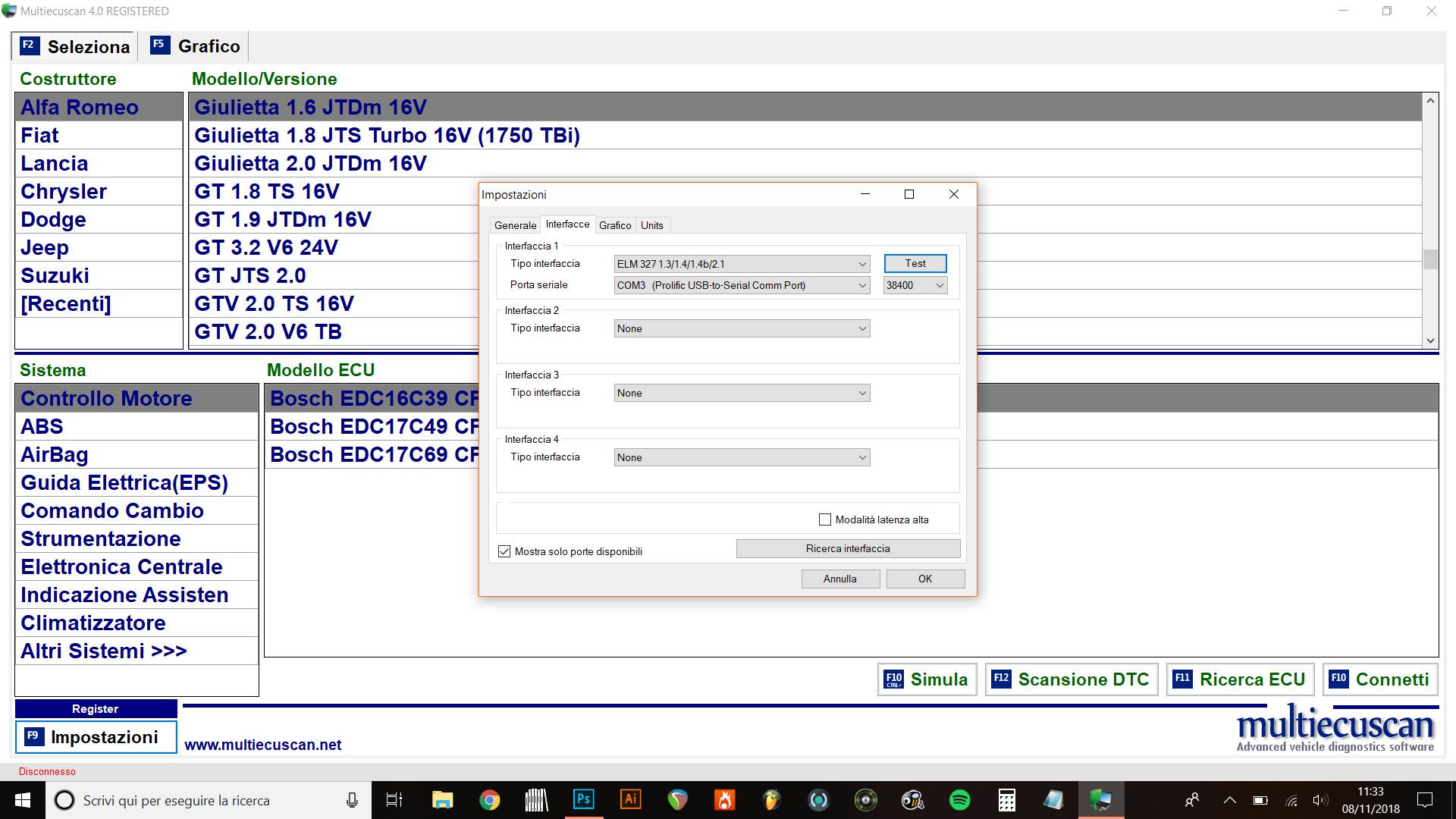1456x819 pixels.
Task: Open Interfaccia 4 Tipo interfaccia dropdown
Action: tap(742, 457)
